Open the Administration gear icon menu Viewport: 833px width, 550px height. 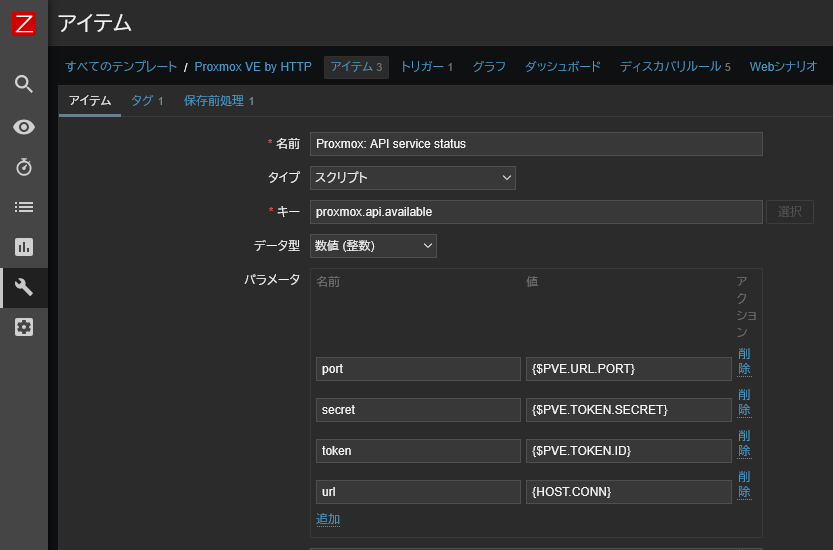24,327
